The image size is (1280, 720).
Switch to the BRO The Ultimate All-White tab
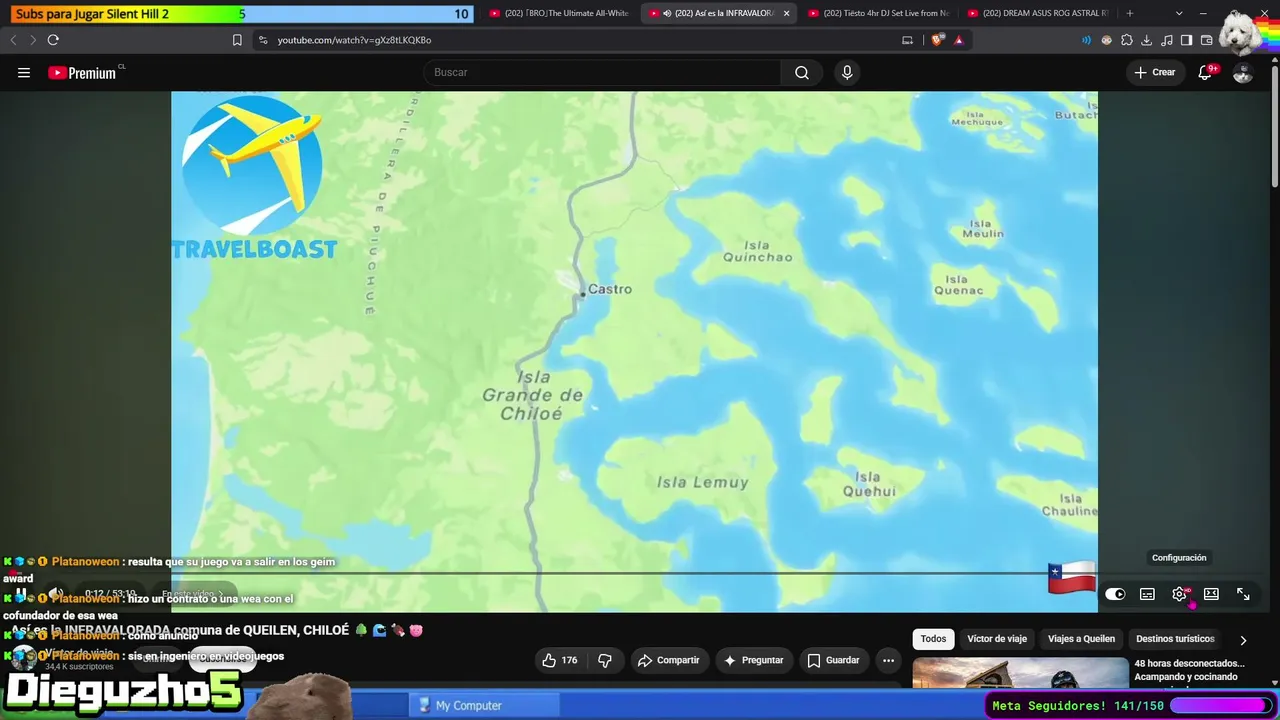tap(560, 13)
